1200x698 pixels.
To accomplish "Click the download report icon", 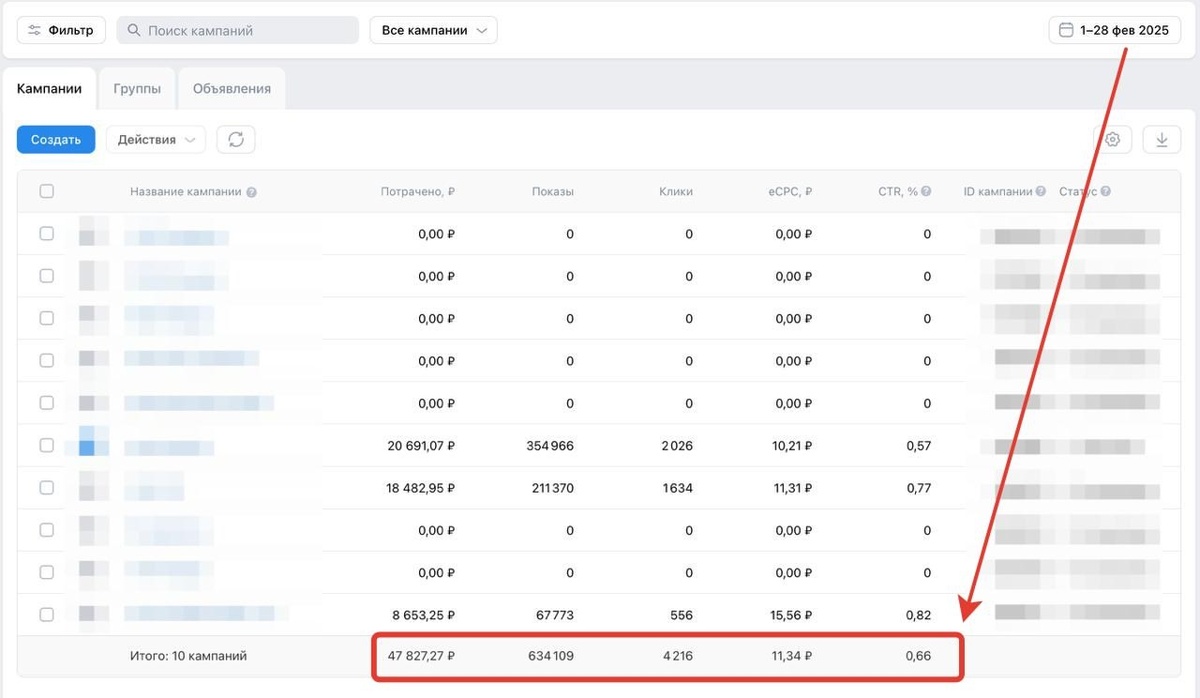I will pos(1162,140).
